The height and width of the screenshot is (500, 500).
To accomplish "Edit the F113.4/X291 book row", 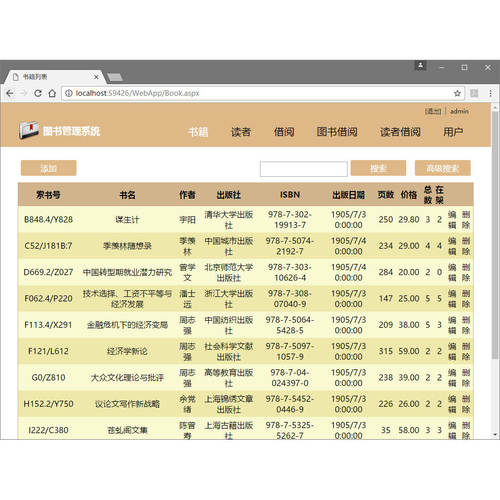I will tap(452, 325).
